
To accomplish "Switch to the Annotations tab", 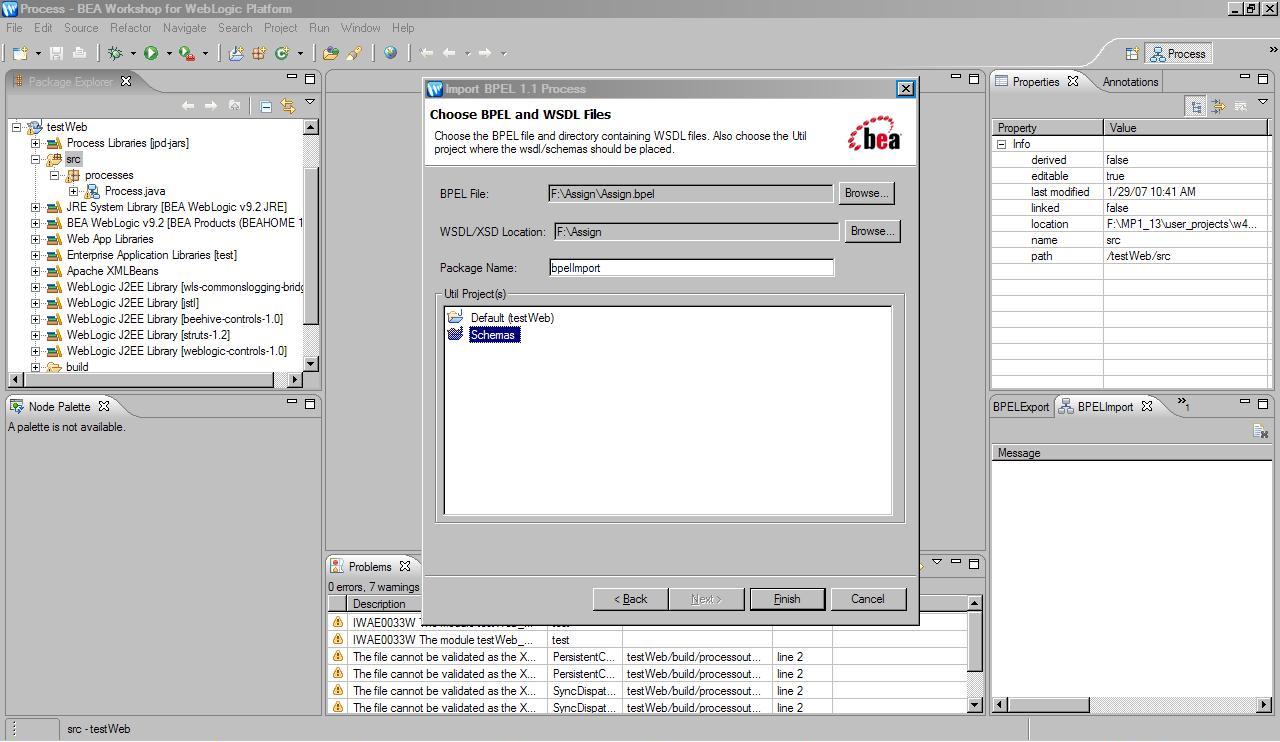I will (1130, 82).
